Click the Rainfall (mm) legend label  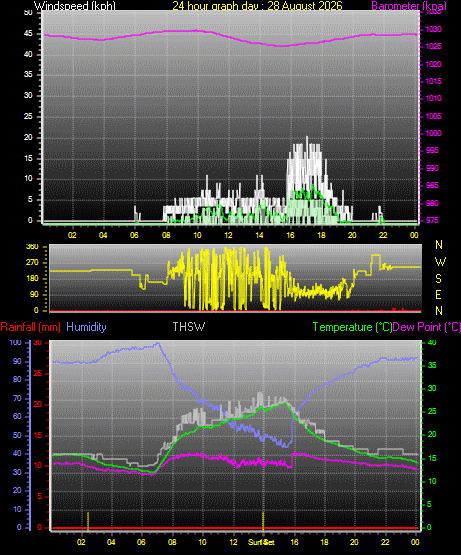tap(30, 327)
